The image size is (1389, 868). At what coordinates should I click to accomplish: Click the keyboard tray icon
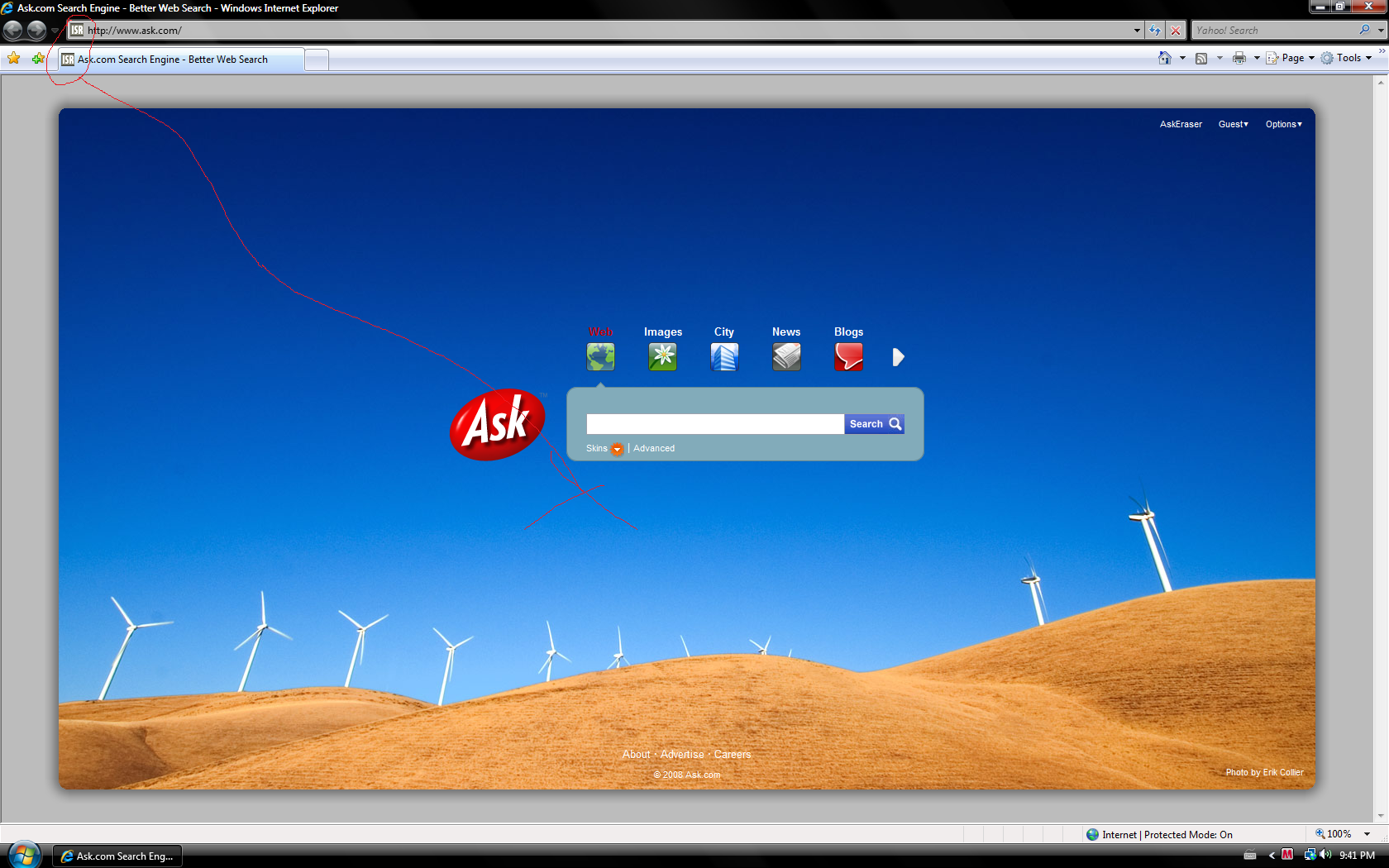click(x=1250, y=856)
